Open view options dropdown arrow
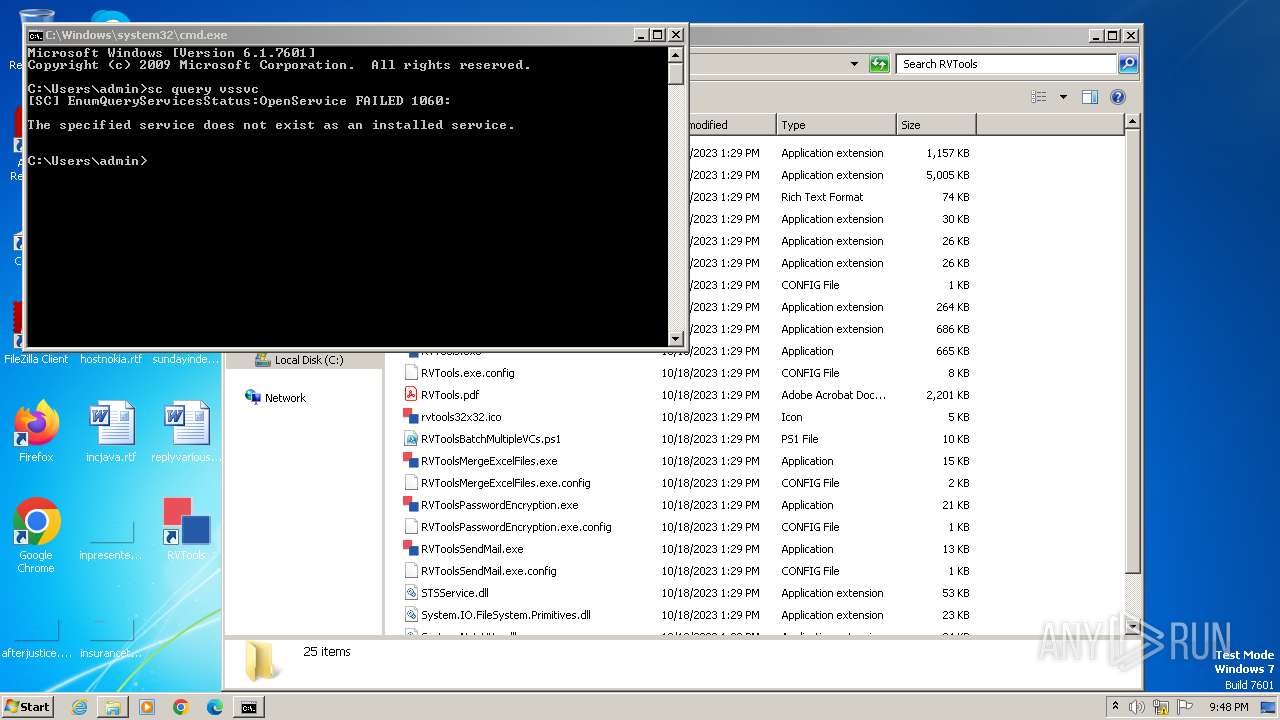This screenshot has width=1280, height=720. click(1063, 97)
